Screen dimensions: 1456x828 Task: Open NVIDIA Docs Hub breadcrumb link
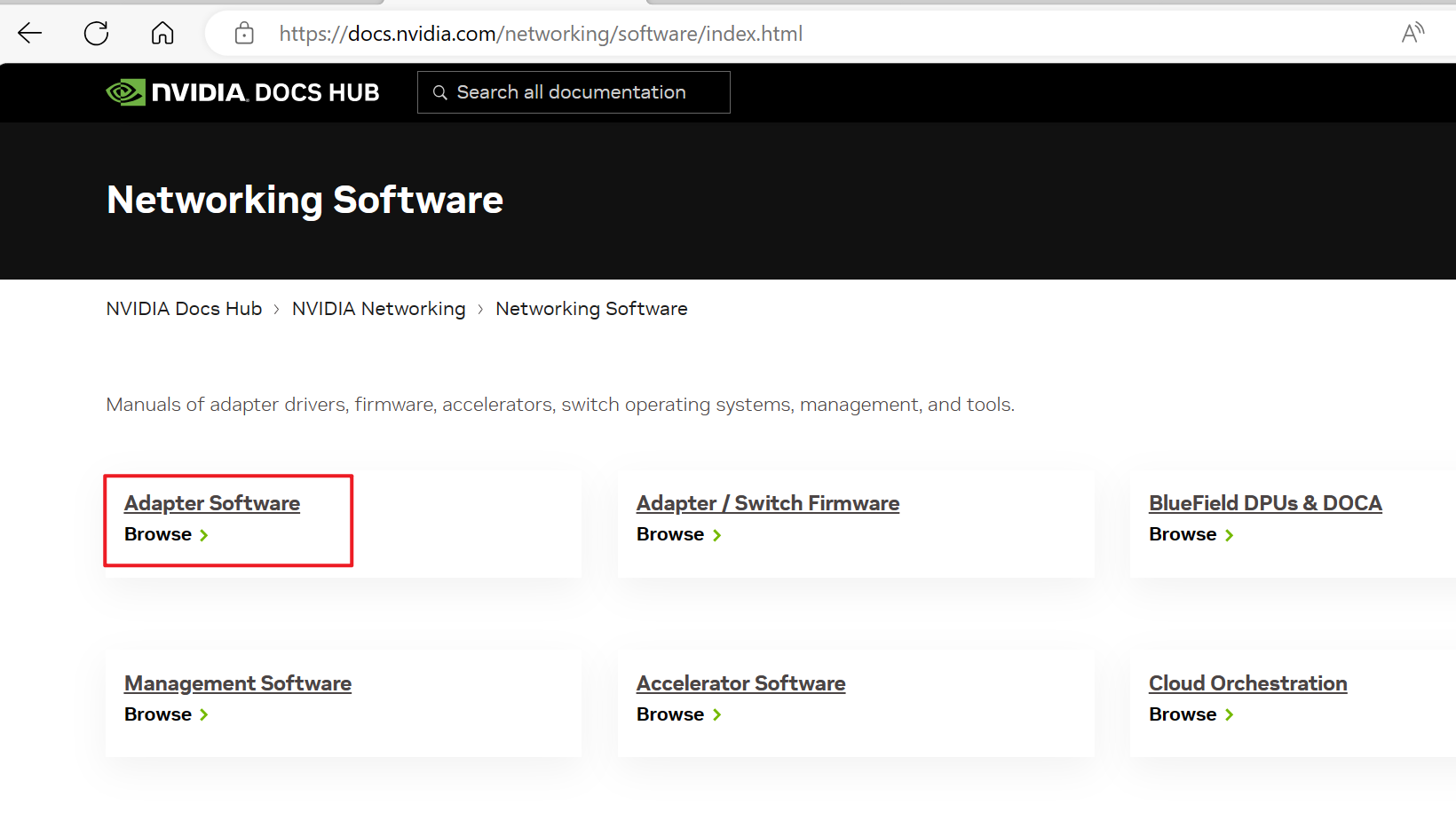click(184, 309)
